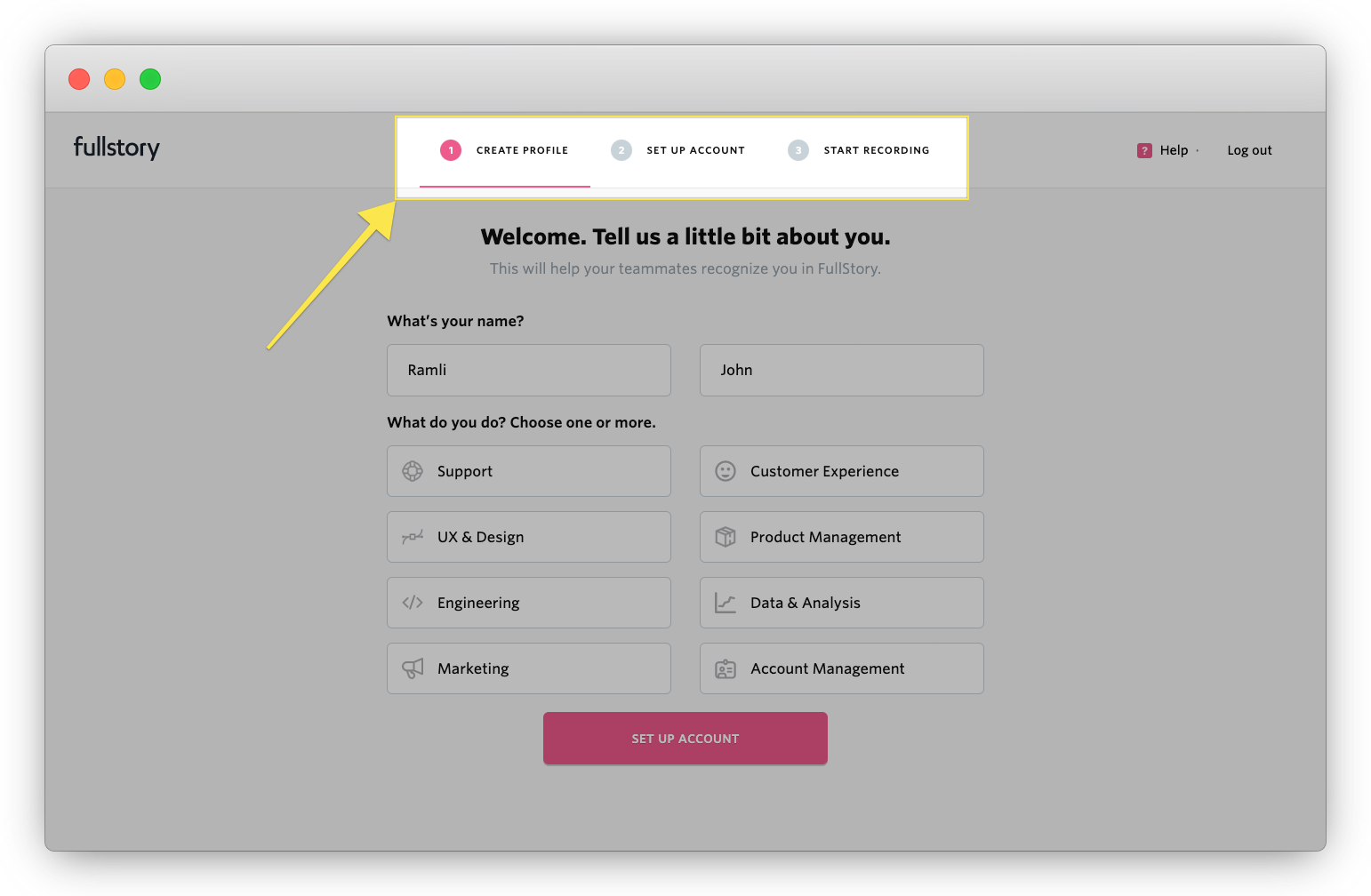This screenshot has width=1371, height=896.
Task: Click the box icon for Product Management
Action: 726,537
